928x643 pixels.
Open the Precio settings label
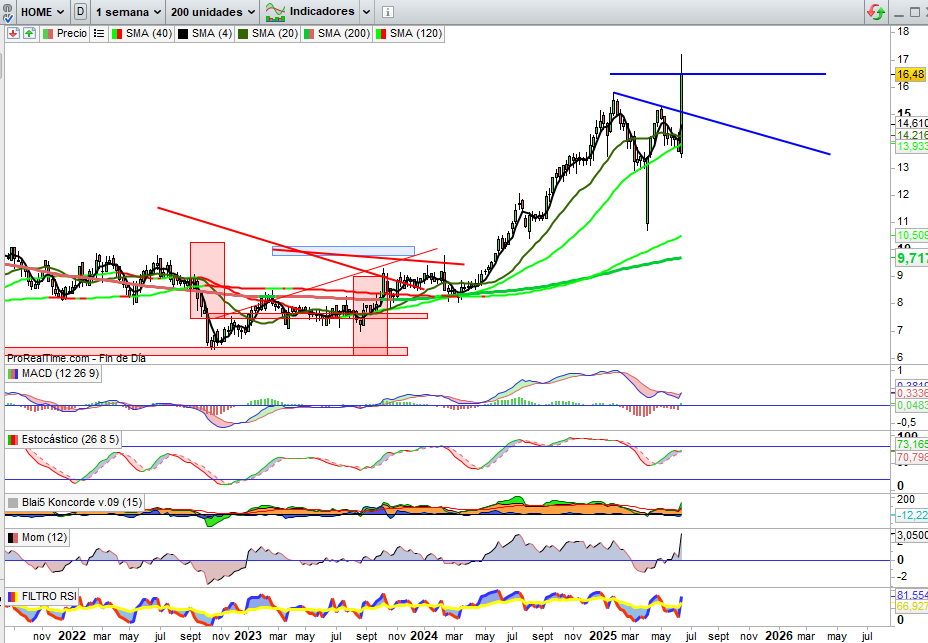(x=72, y=33)
